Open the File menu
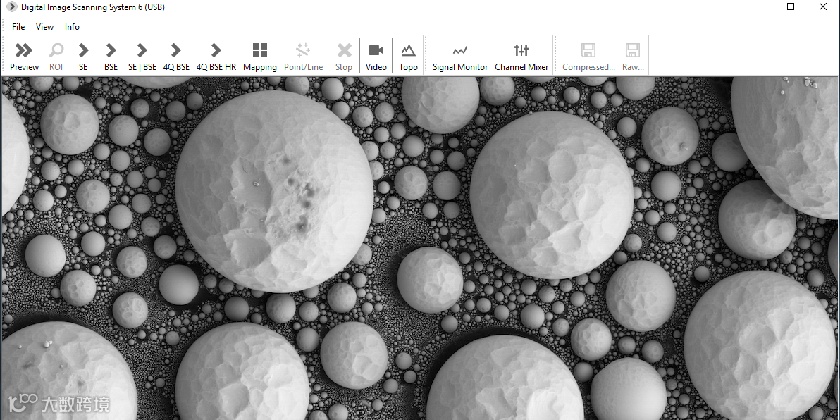Screen dimensions: 840x420 [x=19, y=26]
